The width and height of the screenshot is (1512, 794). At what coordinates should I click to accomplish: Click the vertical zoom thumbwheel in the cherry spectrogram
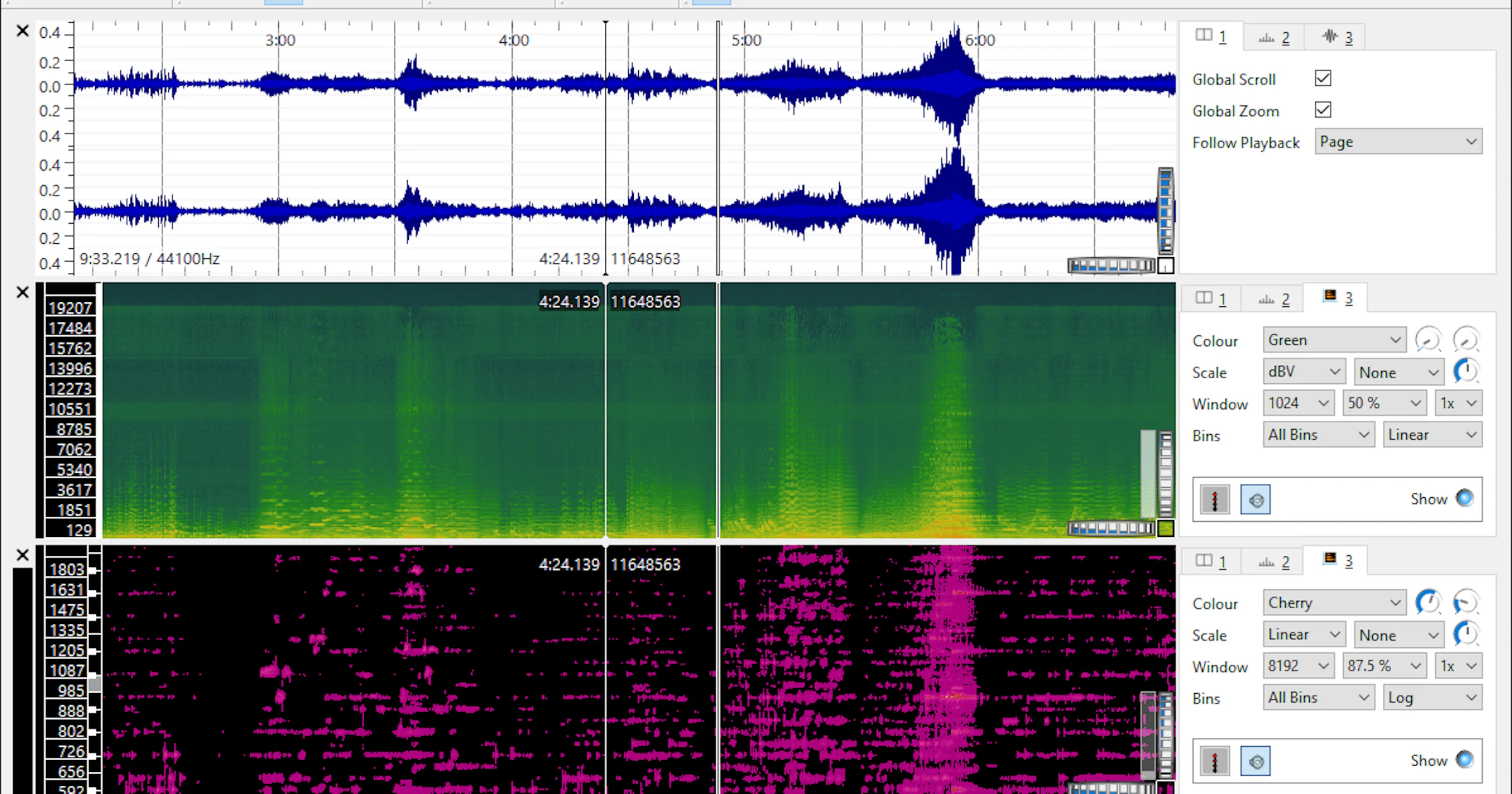pos(1165,736)
